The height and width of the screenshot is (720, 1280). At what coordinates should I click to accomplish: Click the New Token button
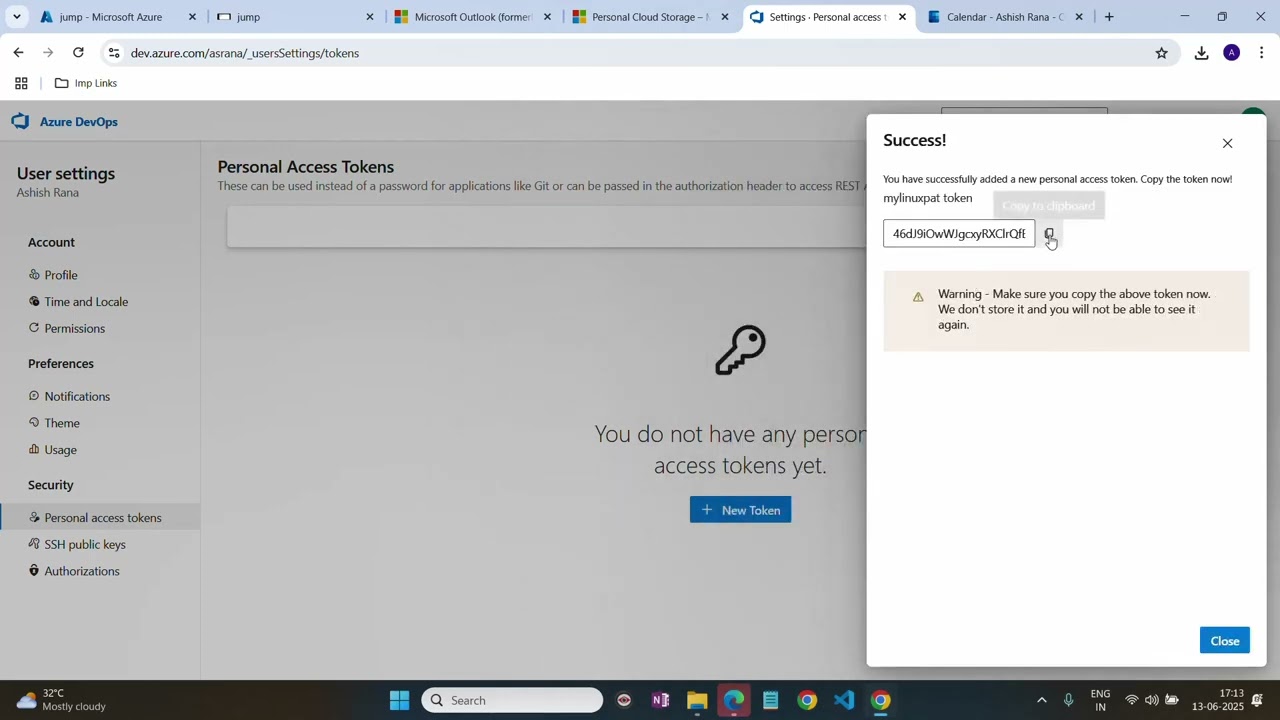pyautogui.click(x=740, y=510)
